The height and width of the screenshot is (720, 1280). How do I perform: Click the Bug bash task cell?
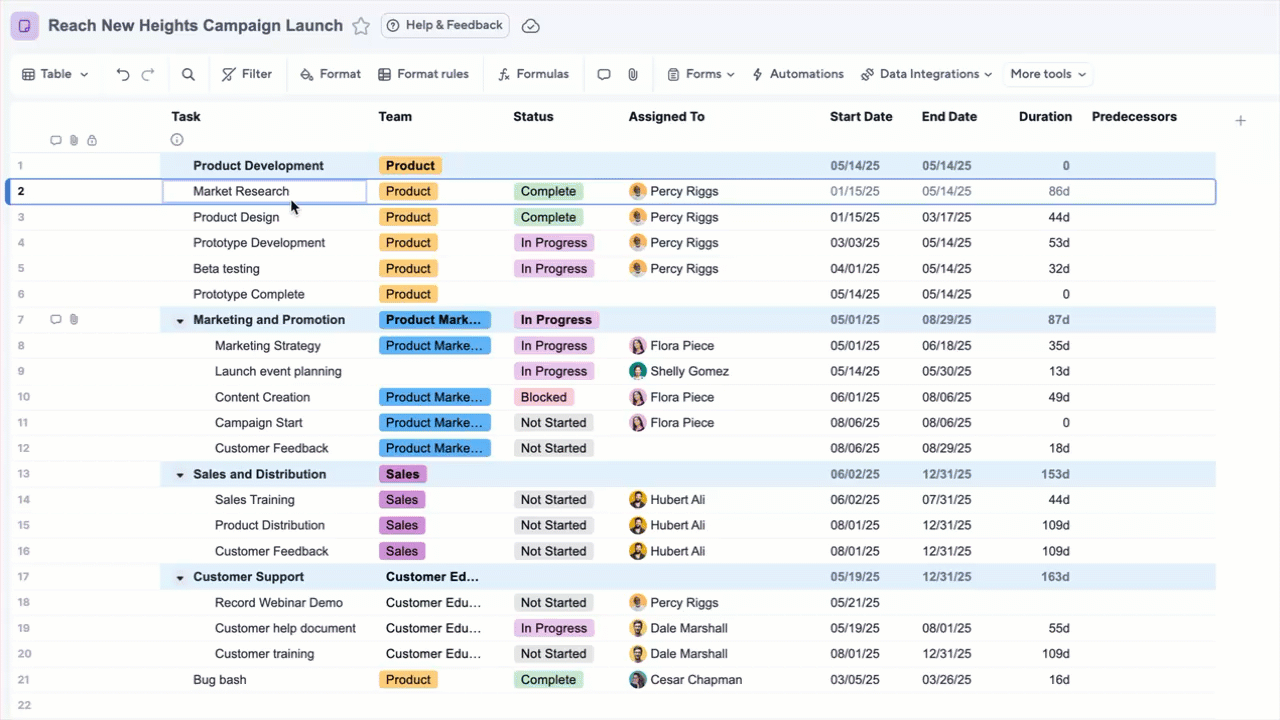pyautogui.click(x=265, y=680)
